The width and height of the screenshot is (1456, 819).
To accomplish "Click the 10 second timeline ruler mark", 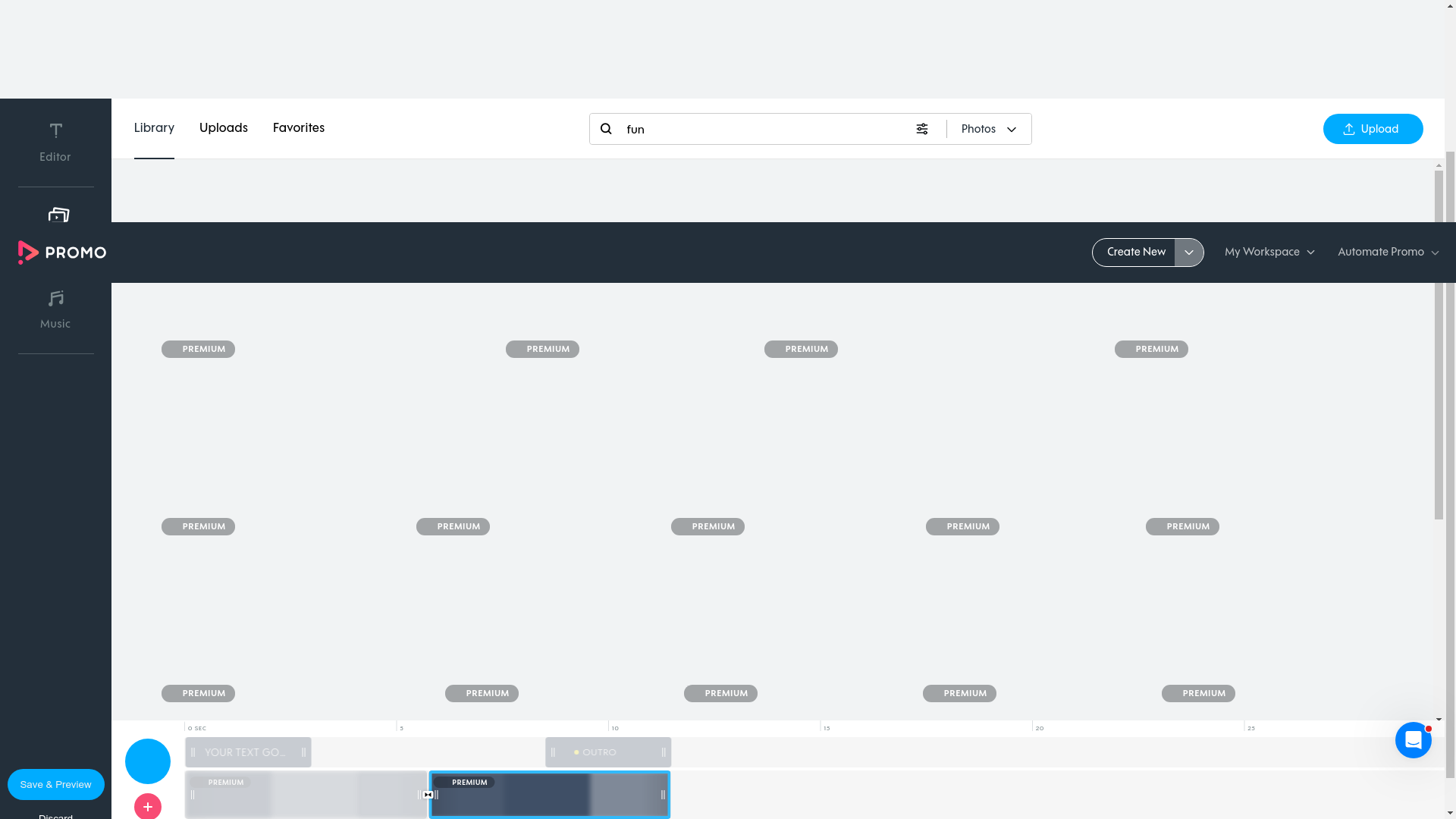I will click(x=615, y=728).
